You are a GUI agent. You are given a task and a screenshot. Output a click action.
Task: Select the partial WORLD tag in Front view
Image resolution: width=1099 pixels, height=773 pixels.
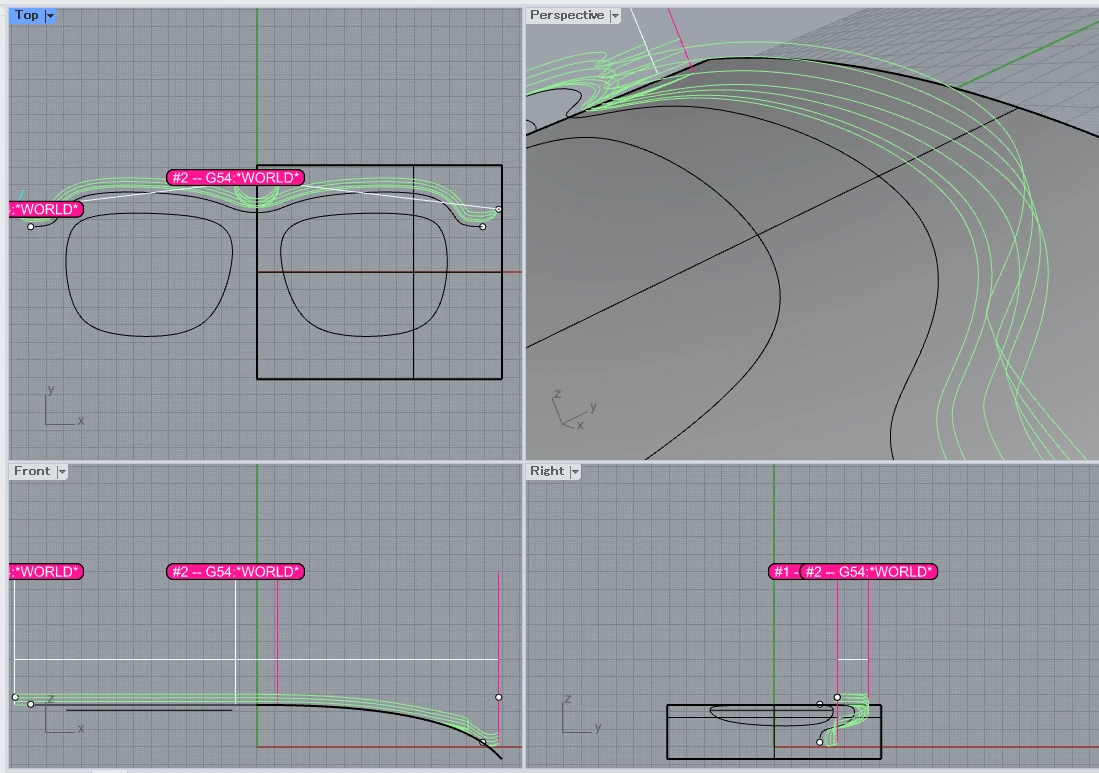pos(46,572)
